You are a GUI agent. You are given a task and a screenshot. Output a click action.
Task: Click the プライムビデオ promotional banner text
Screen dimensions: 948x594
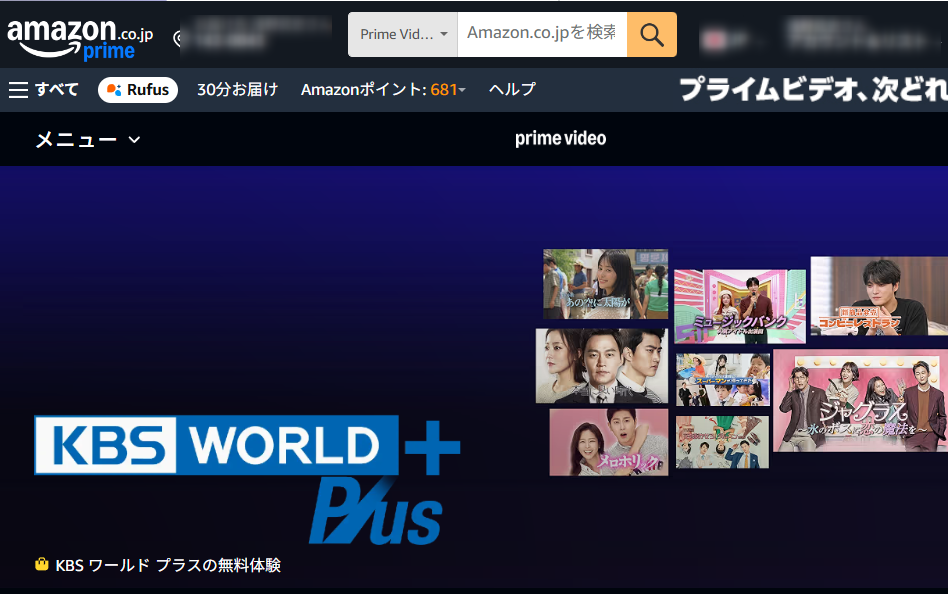coord(813,90)
